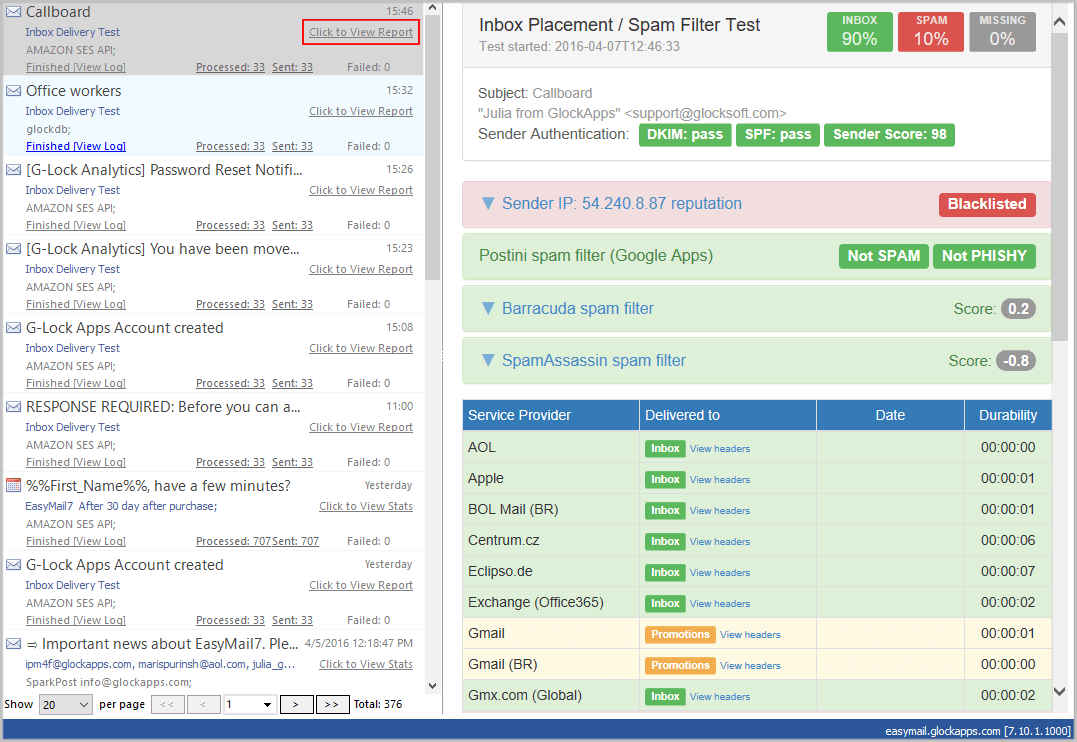Click envelope icon for RESPONSE REQUIRED message
The height and width of the screenshot is (742, 1077).
click(13, 407)
